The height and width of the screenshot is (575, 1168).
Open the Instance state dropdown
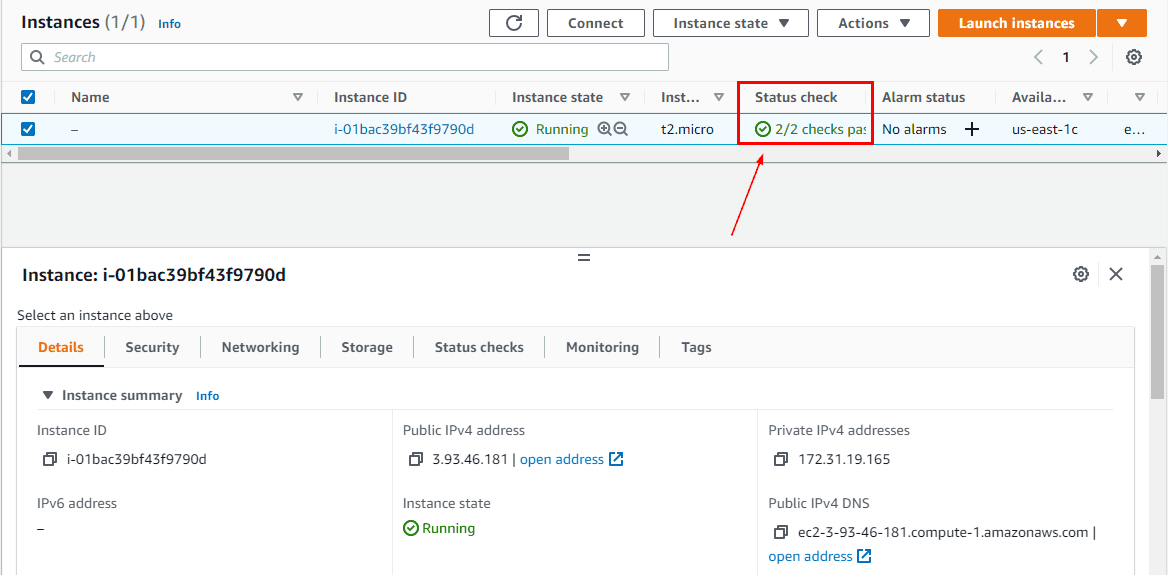pyautogui.click(x=731, y=23)
